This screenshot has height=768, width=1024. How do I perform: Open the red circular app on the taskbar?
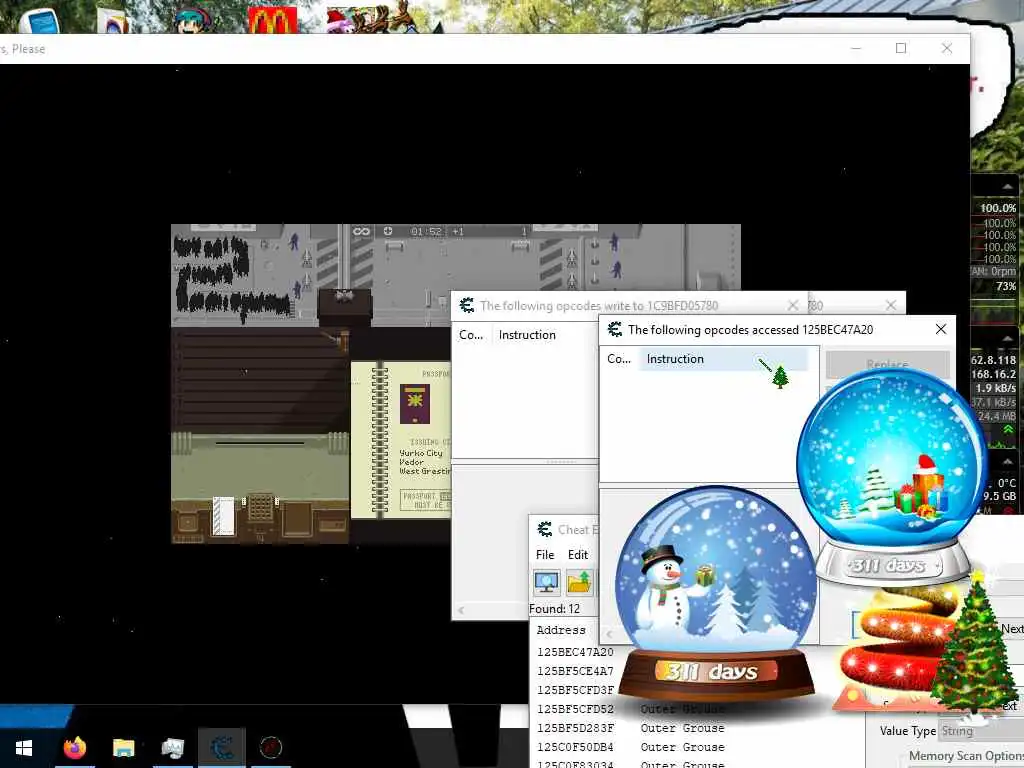[270, 747]
